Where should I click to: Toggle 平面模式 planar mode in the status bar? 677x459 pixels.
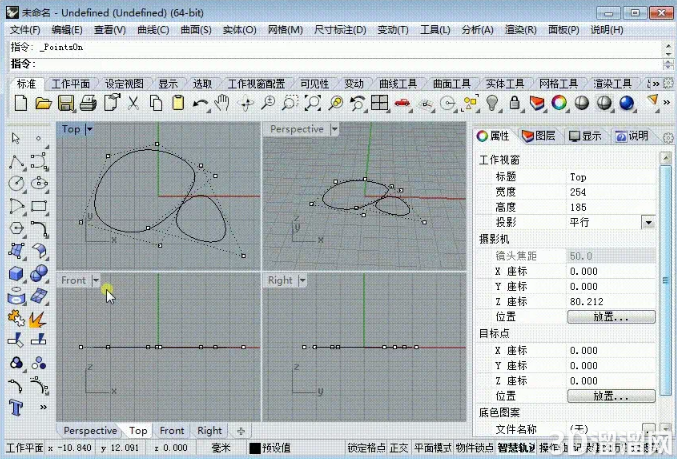point(432,448)
